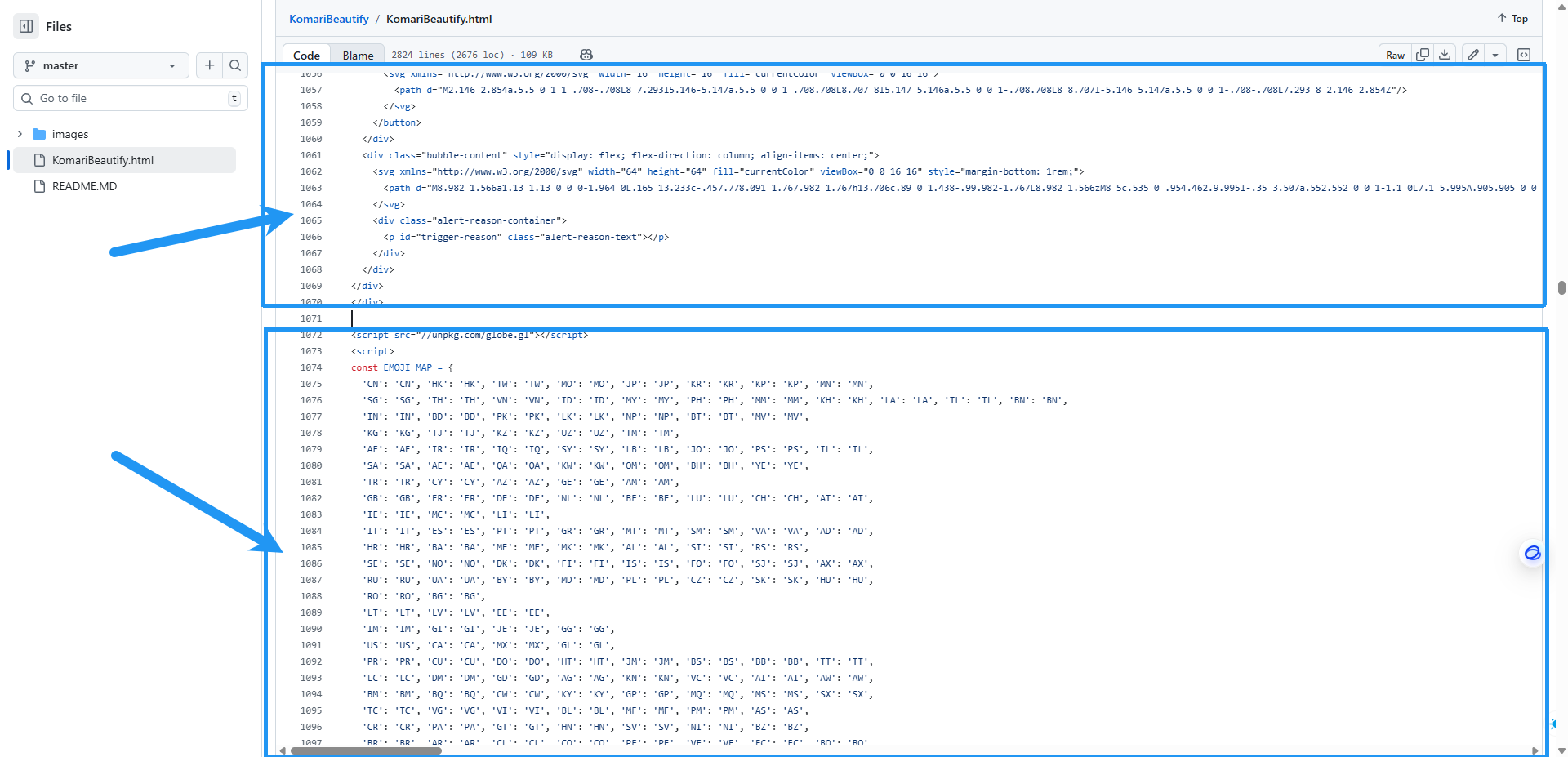Edit this file with pencil icon
Image resolution: width=1568 pixels, height=757 pixels.
pos(1473,55)
